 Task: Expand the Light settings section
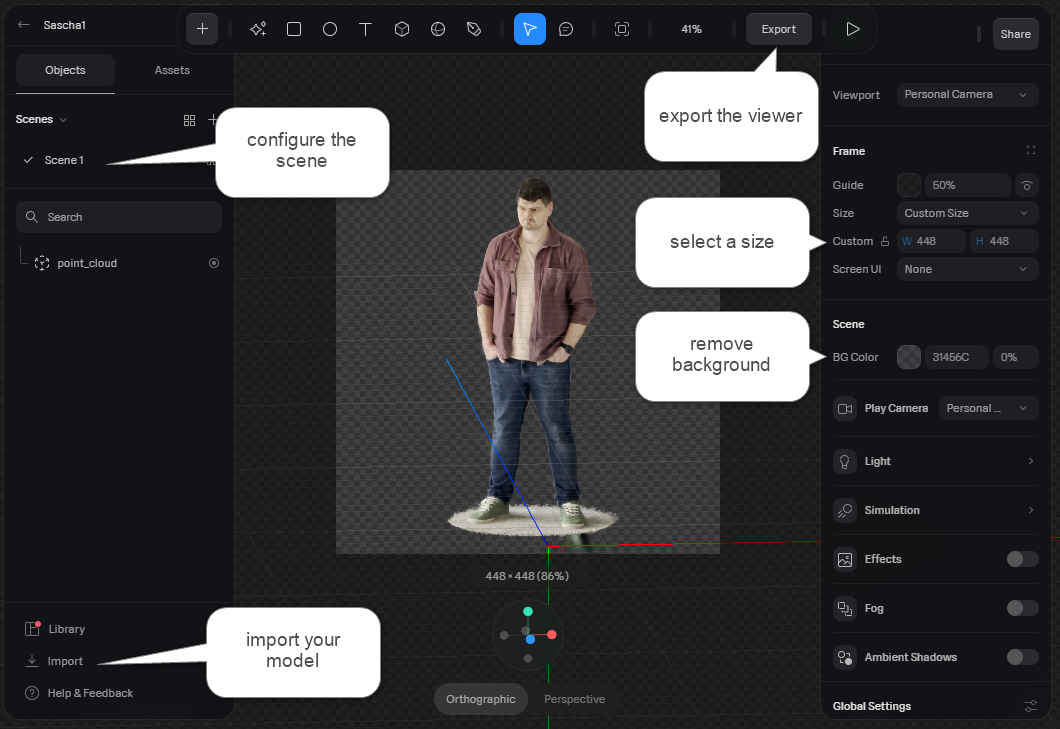click(935, 461)
